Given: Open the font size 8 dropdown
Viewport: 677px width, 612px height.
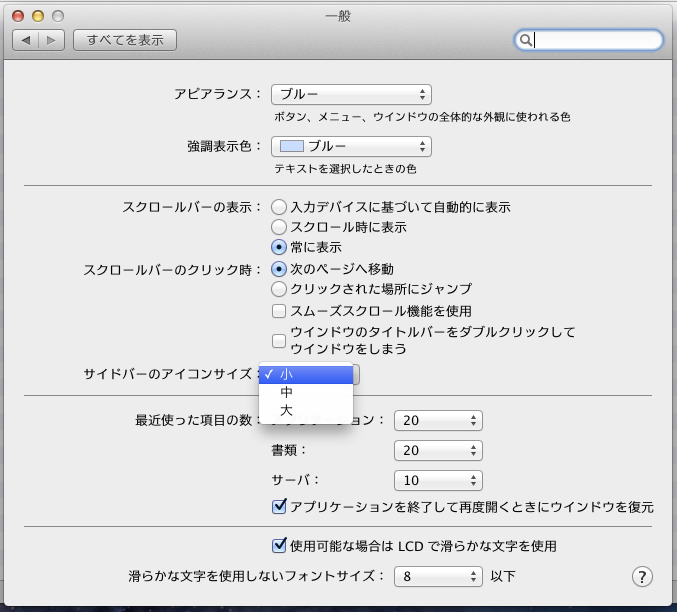Looking at the screenshot, I should click(438, 576).
